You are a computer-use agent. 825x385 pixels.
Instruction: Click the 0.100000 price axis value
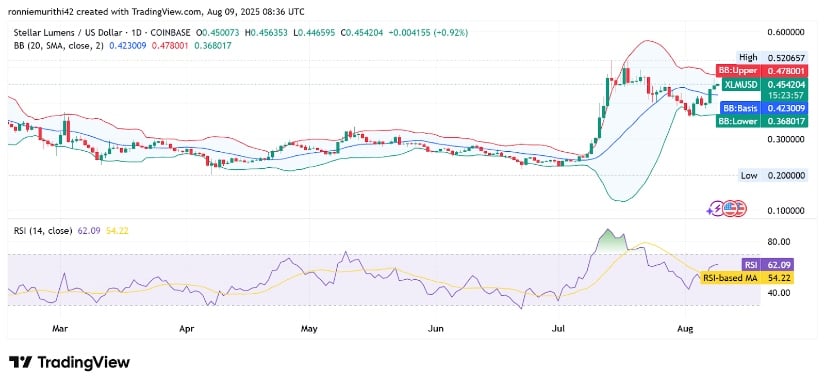point(787,211)
